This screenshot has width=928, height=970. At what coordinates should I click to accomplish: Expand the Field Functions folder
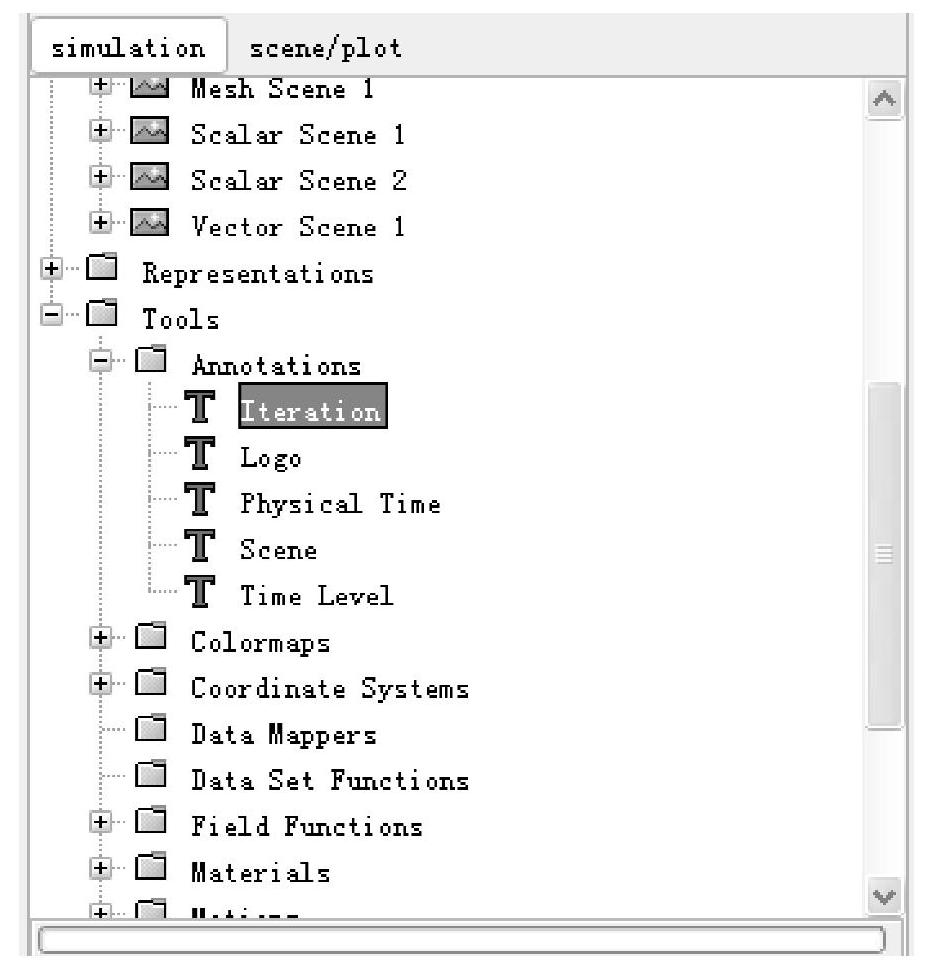[x=100, y=826]
